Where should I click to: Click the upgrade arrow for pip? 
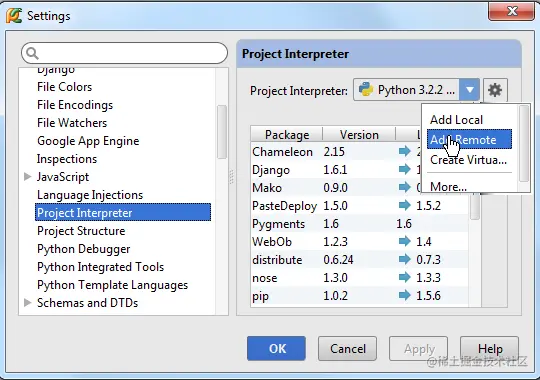[405, 295]
